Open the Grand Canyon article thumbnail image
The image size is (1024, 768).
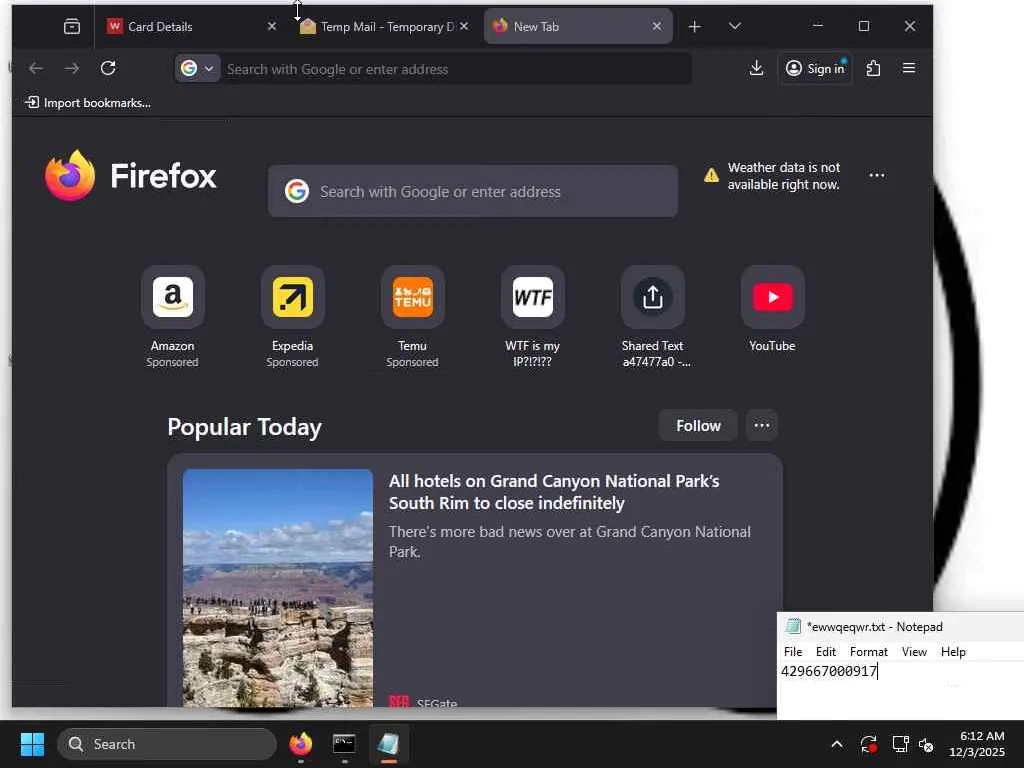(278, 588)
